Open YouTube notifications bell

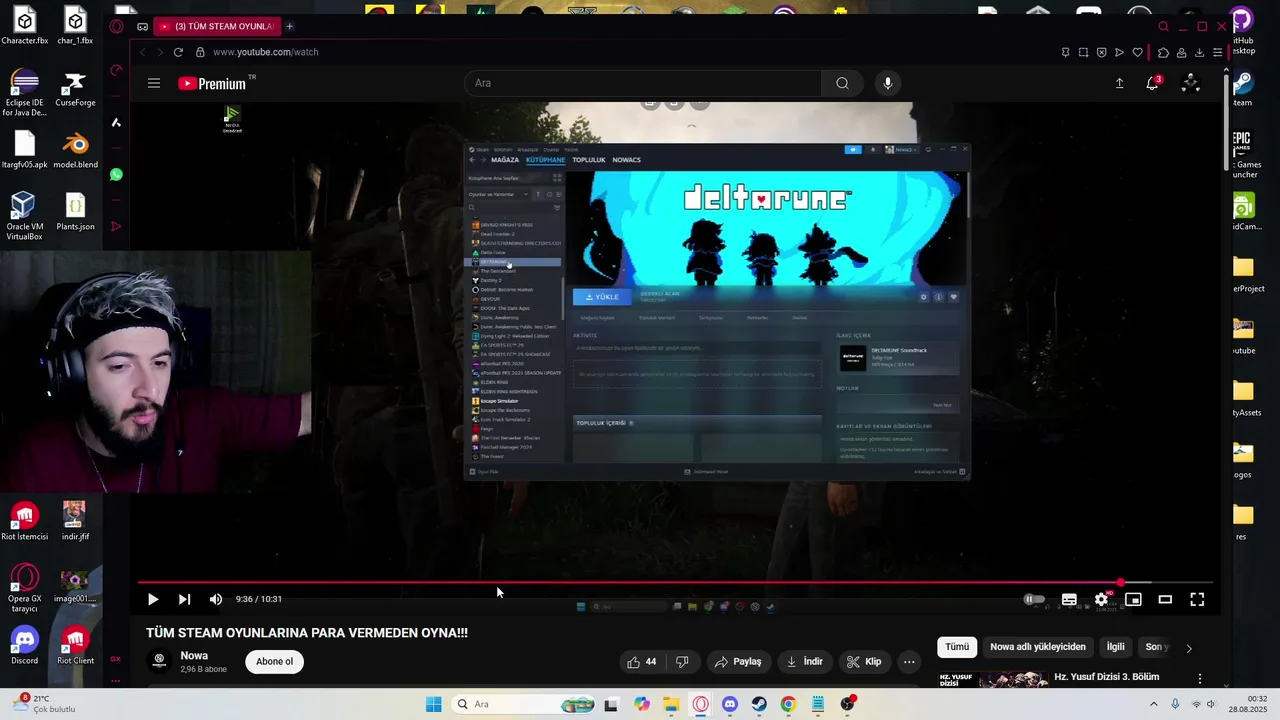coord(1153,83)
